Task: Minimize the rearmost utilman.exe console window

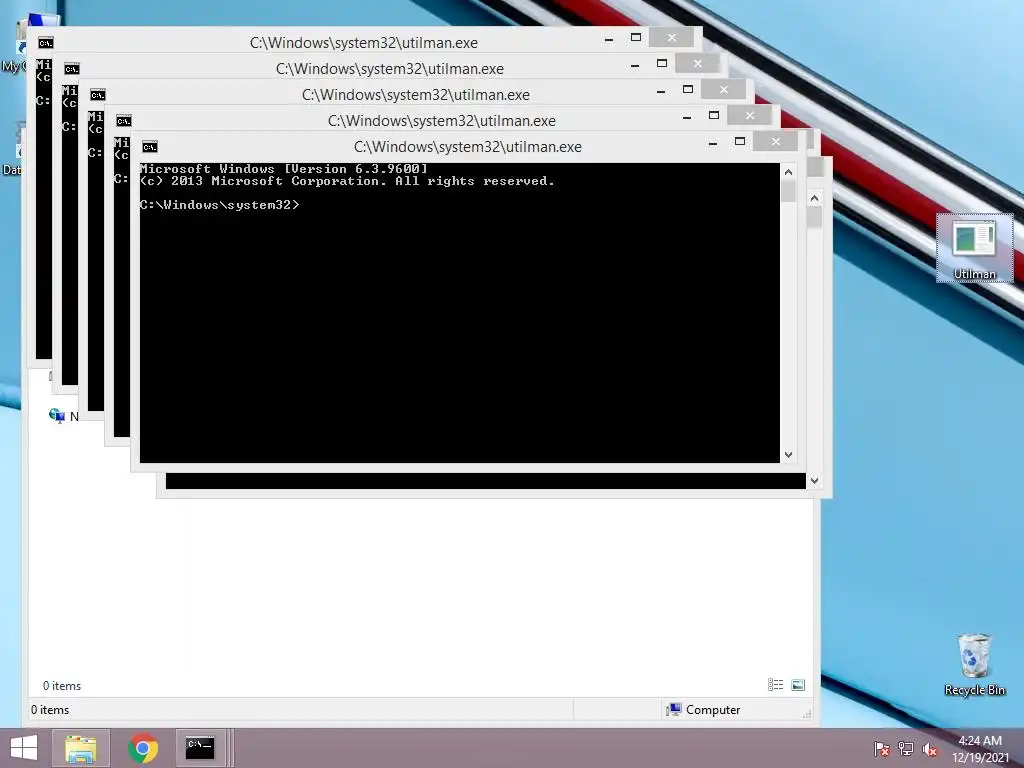Action: tap(609, 39)
